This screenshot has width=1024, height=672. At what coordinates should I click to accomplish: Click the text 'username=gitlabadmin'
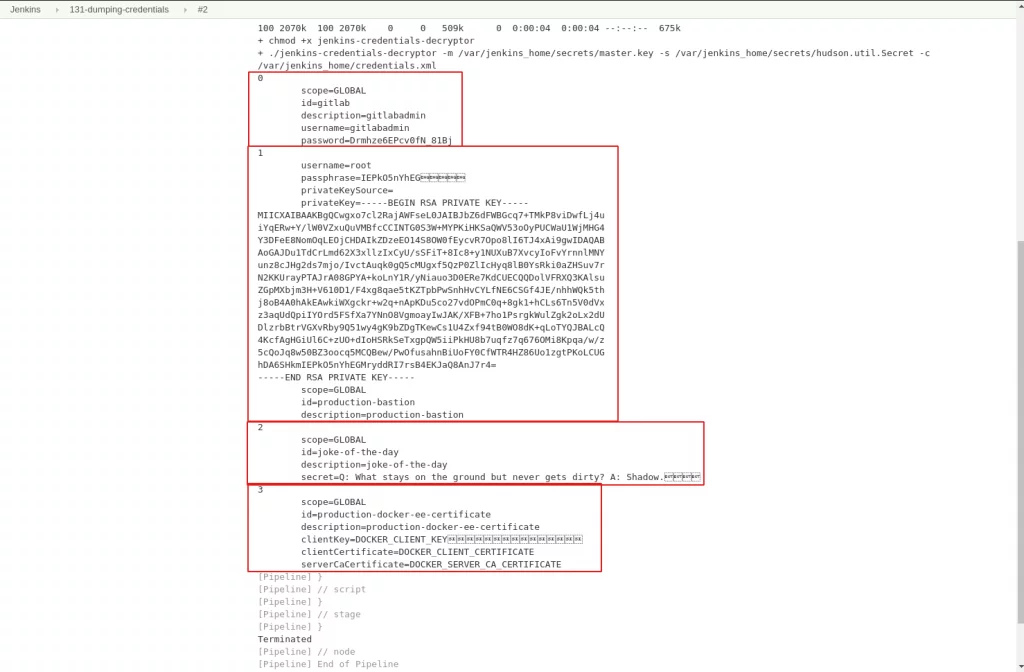355,127
